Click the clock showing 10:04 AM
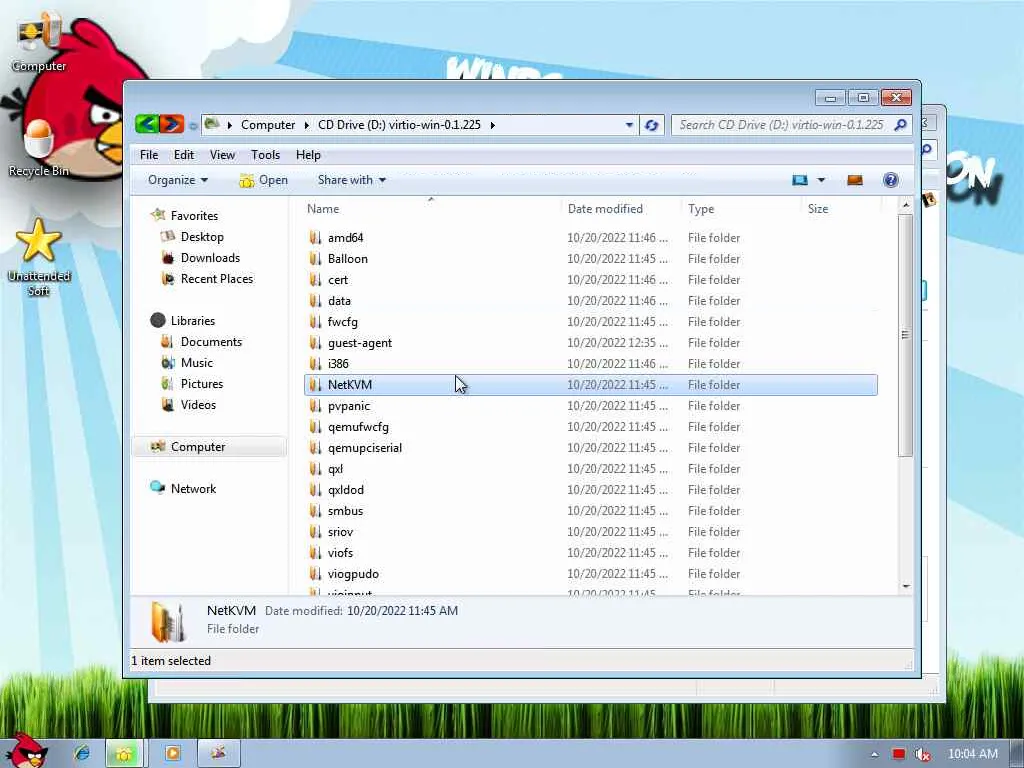 [x=972, y=754]
